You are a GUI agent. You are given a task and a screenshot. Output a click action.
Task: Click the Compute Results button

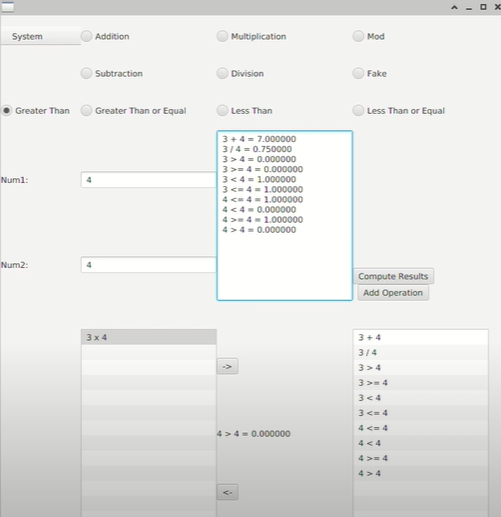(x=393, y=276)
